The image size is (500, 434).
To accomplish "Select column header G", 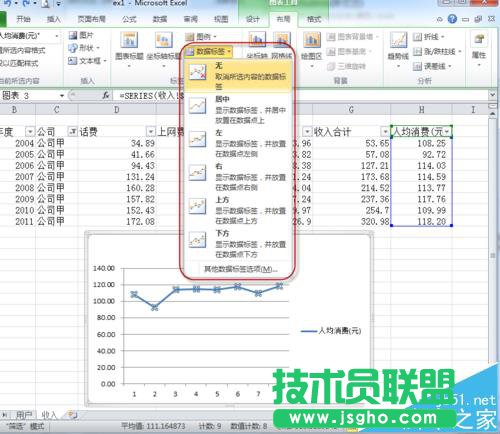I will 351,110.
